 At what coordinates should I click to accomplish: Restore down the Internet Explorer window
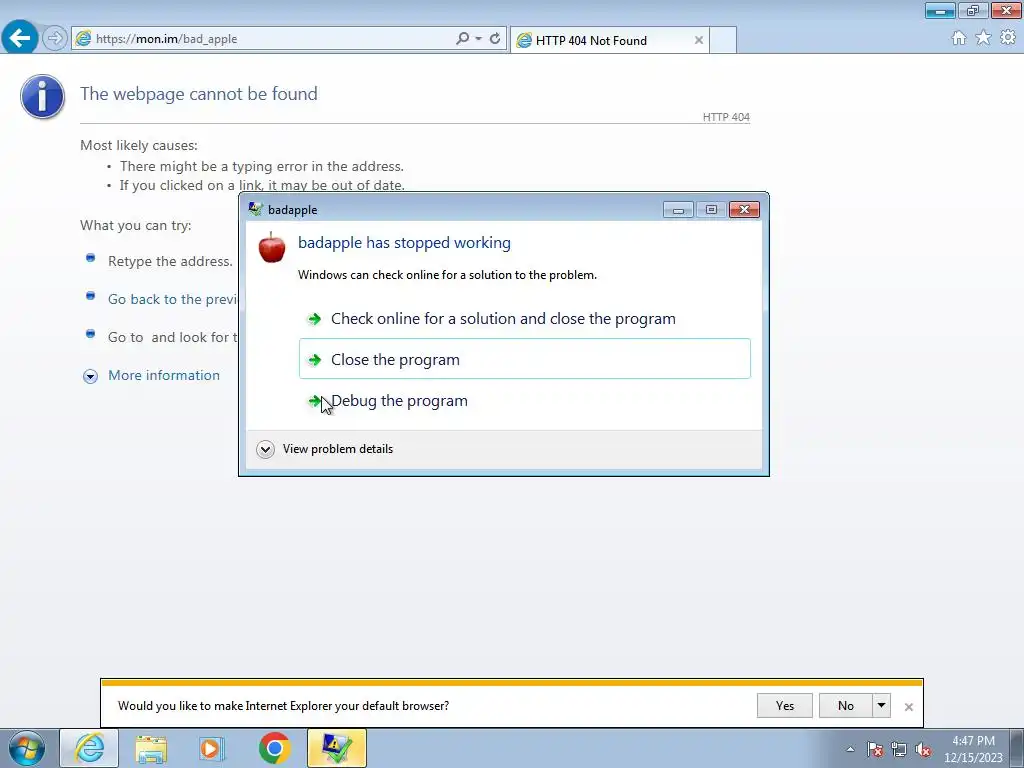click(973, 10)
